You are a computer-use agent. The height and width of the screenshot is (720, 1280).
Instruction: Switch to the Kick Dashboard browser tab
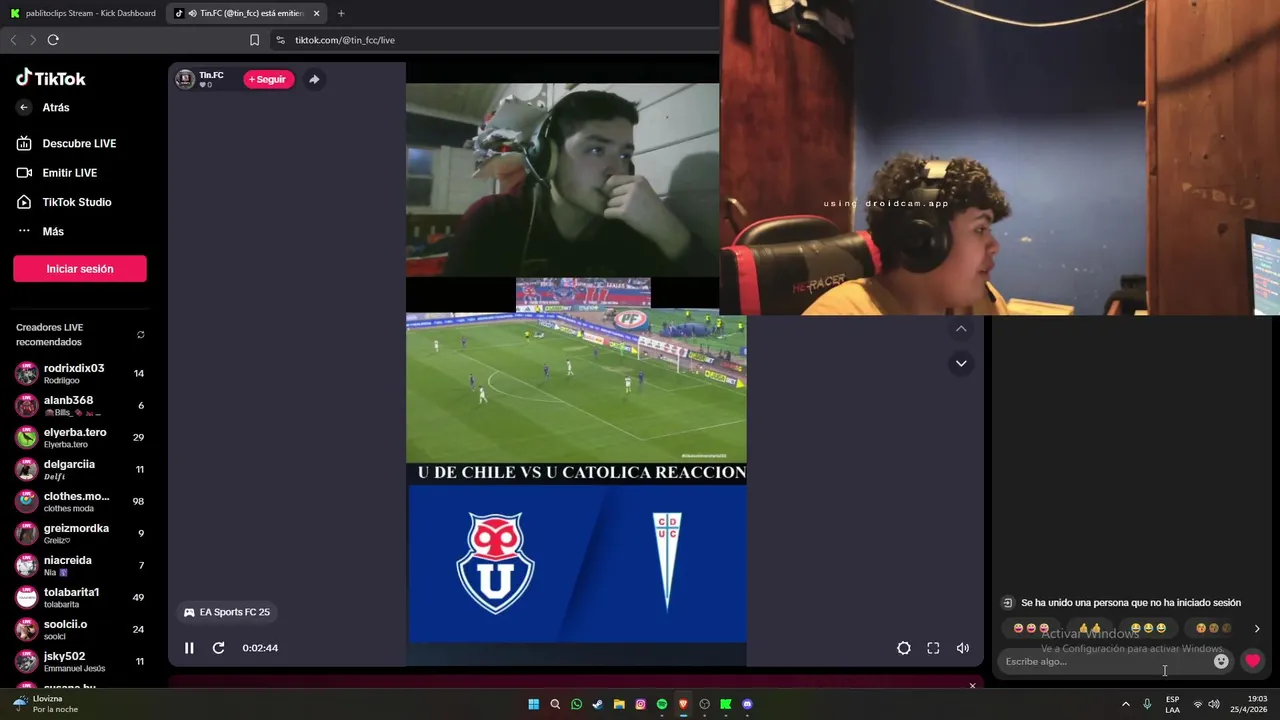pos(83,13)
